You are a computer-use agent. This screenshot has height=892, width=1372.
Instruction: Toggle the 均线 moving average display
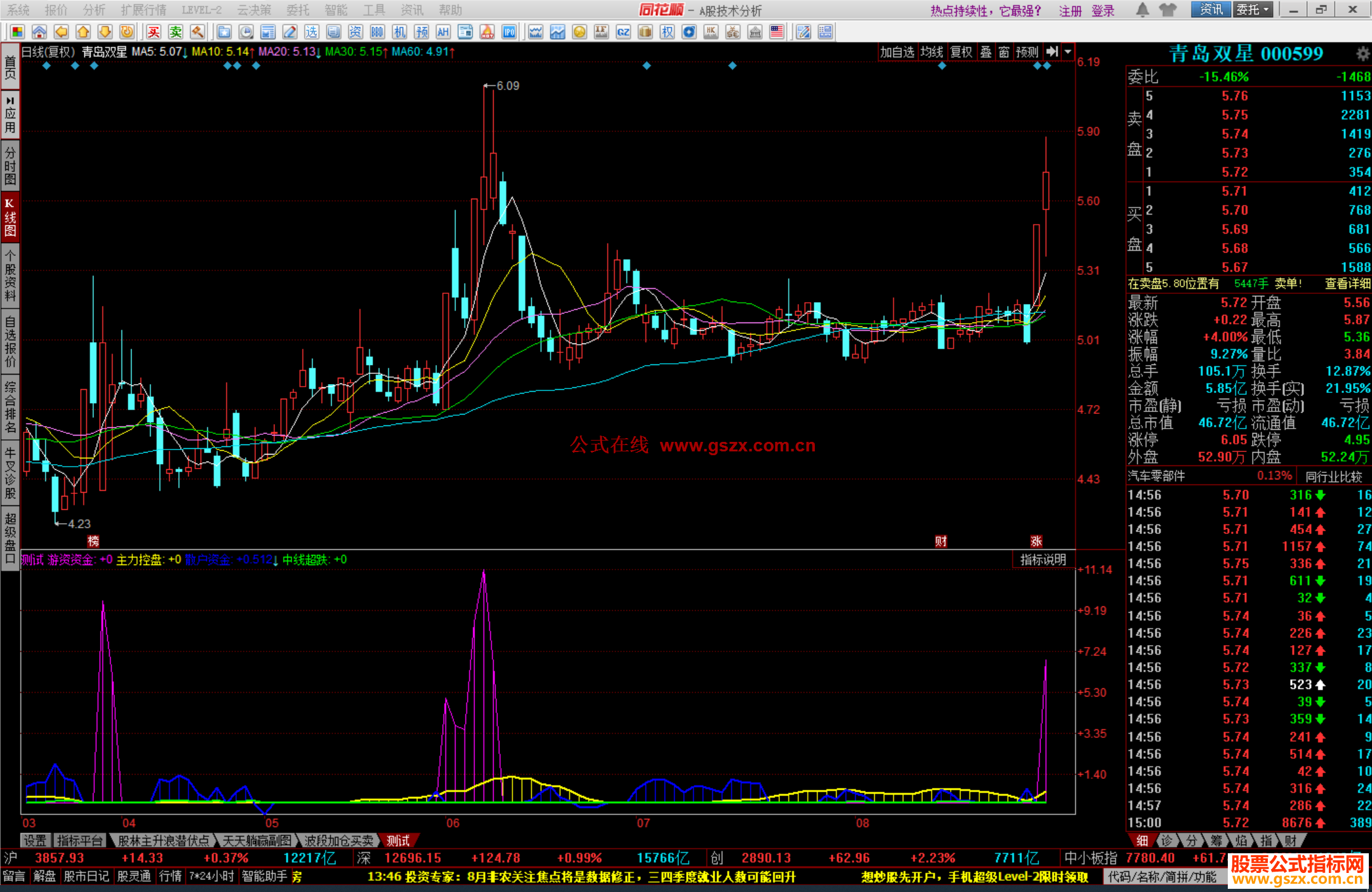click(932, 52)
